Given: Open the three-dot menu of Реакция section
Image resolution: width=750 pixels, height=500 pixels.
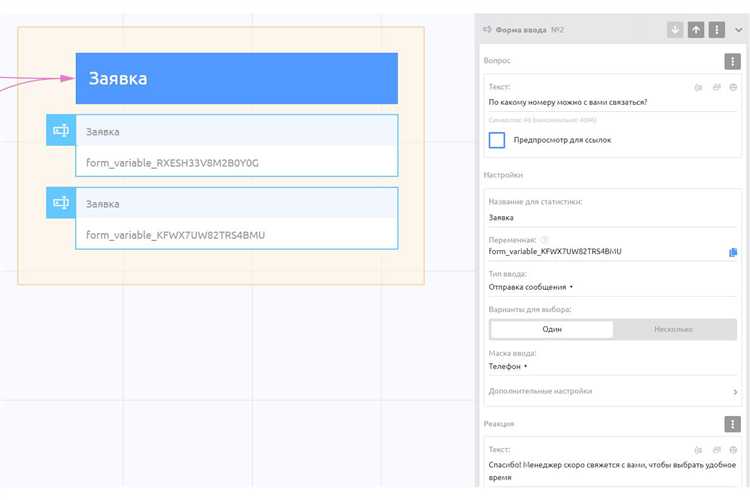Looking at the screenshot, I should click(x=732, y=424).
